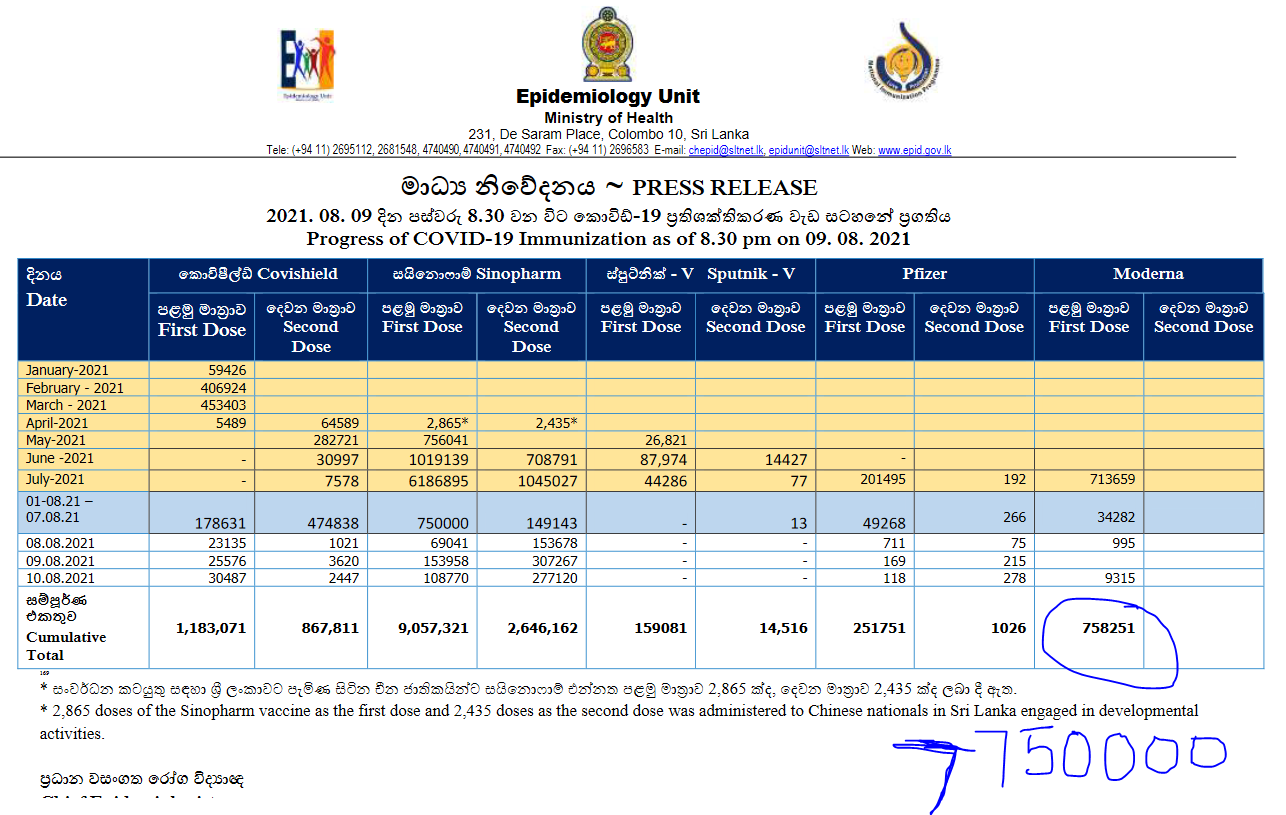Select the "March - 2021" row label

click(x=67, y=405)
